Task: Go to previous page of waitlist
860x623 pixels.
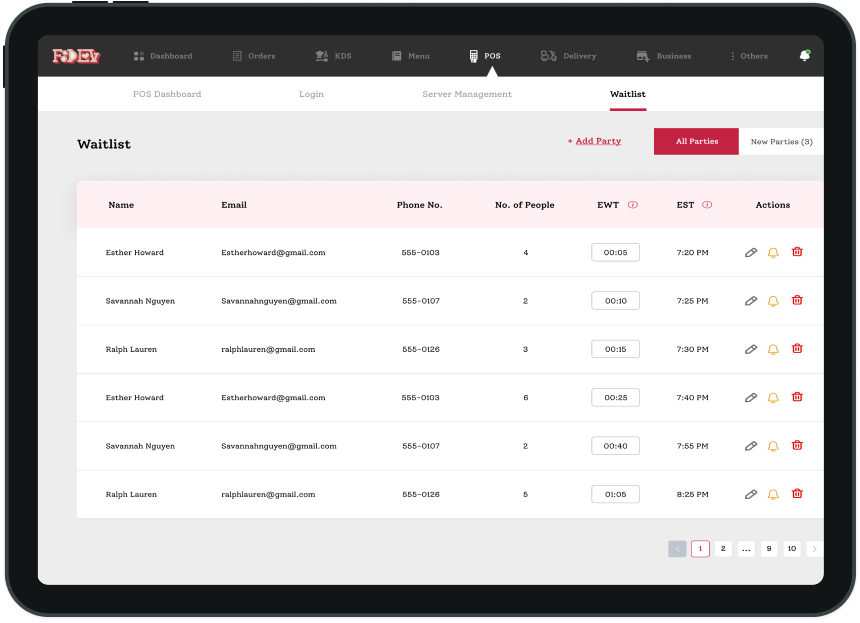Action: [x=677, y=549]
